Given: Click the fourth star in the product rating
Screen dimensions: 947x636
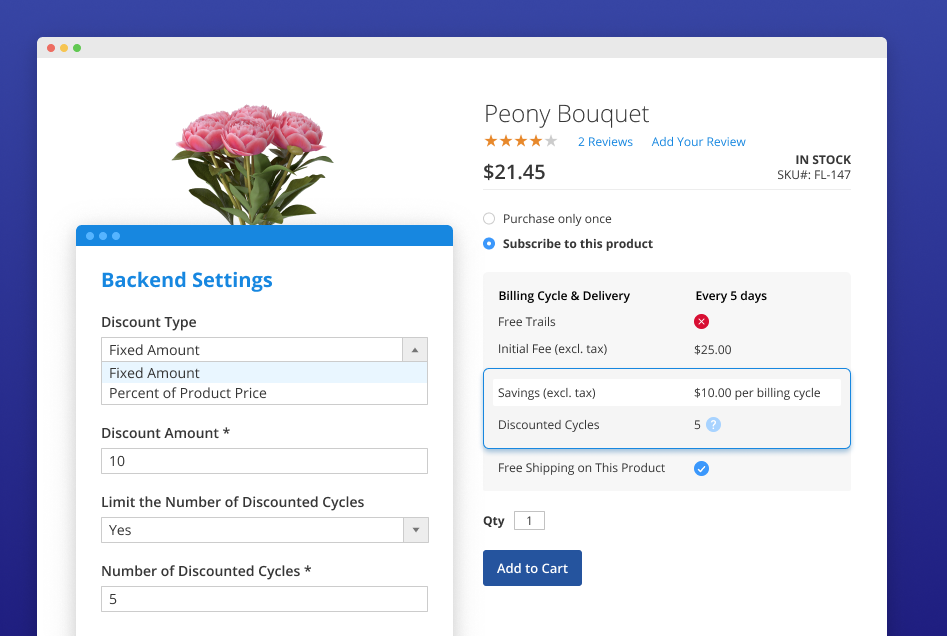Looking at the screenshot, I should coord(538,141).
